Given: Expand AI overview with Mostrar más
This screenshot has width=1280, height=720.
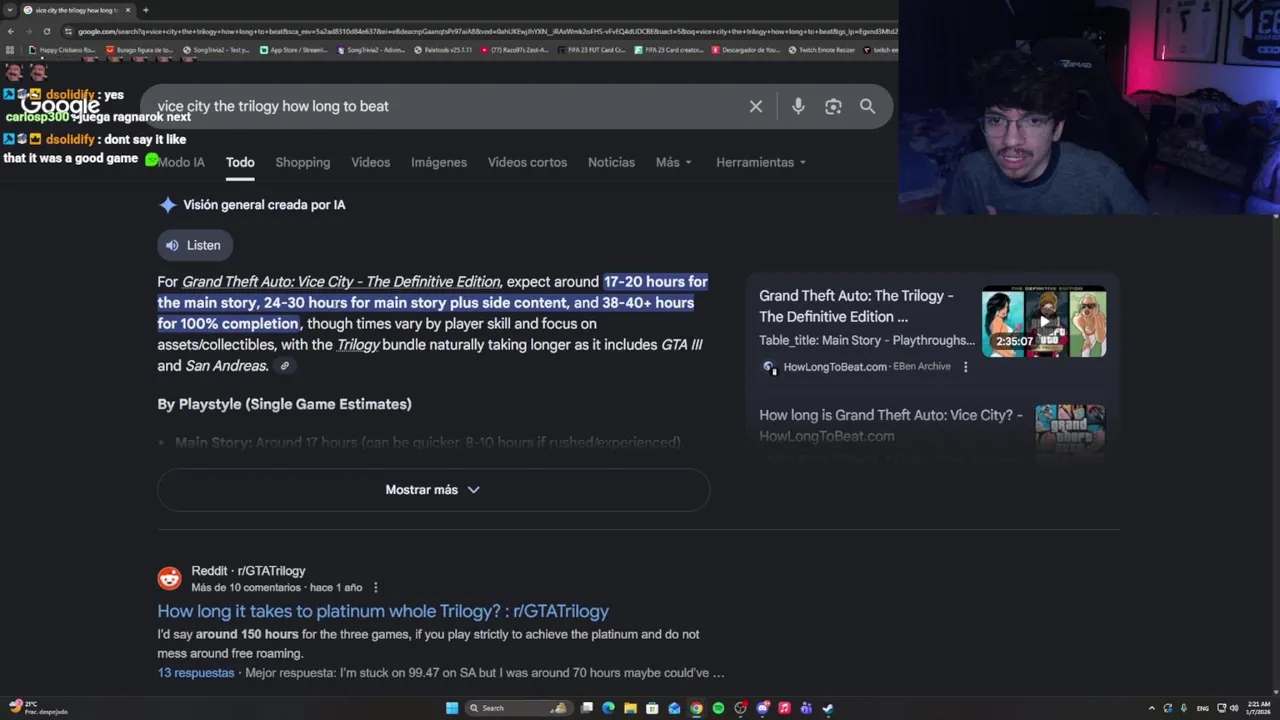Looking at the screenshot, I should click(x=433, y=490).
